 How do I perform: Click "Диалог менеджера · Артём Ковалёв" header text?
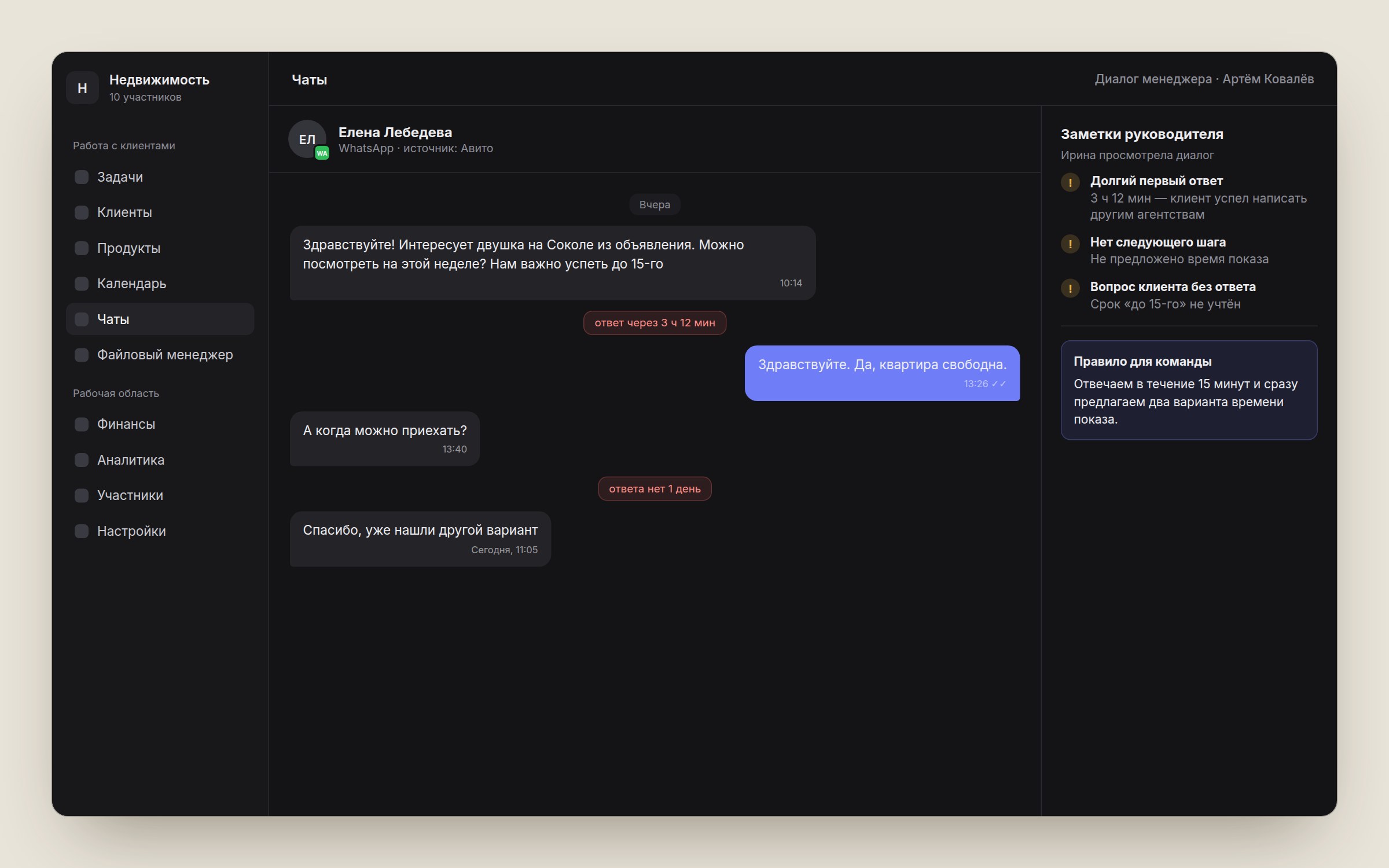tap(1204, 79)
